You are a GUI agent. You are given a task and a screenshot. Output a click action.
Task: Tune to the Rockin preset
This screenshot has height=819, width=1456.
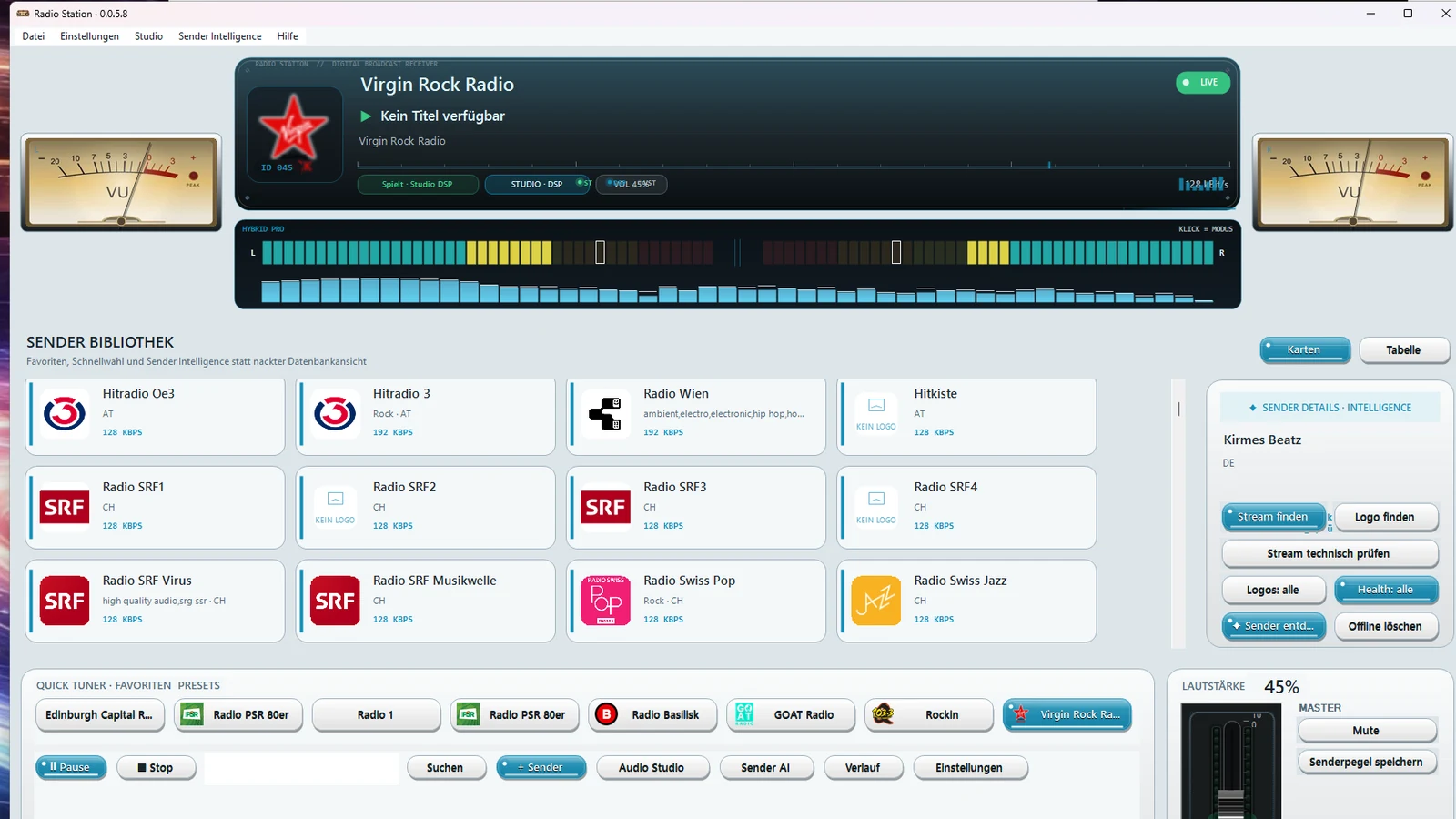pos(929,715)
